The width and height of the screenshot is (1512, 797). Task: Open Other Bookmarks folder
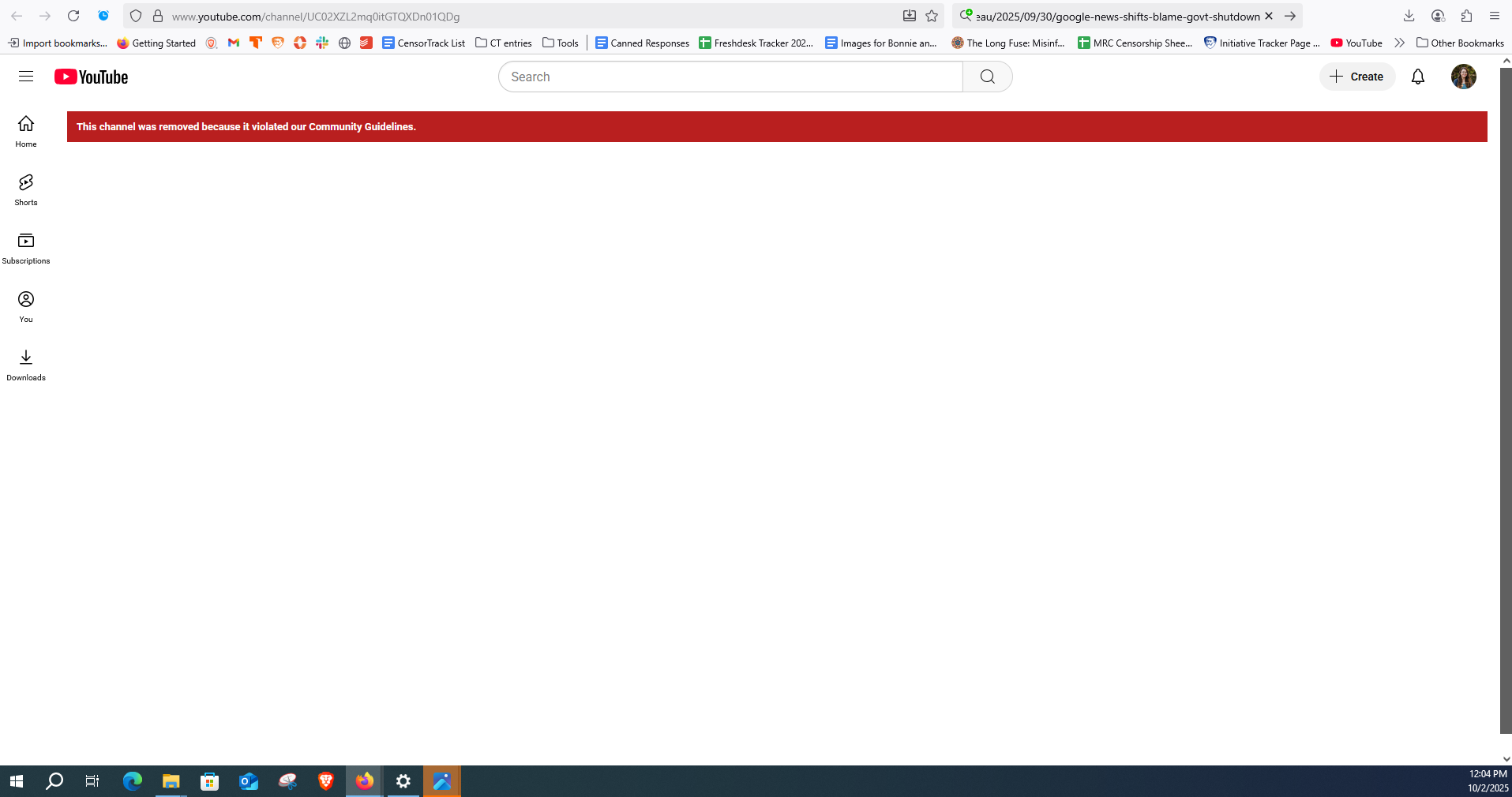[1460, 43]
